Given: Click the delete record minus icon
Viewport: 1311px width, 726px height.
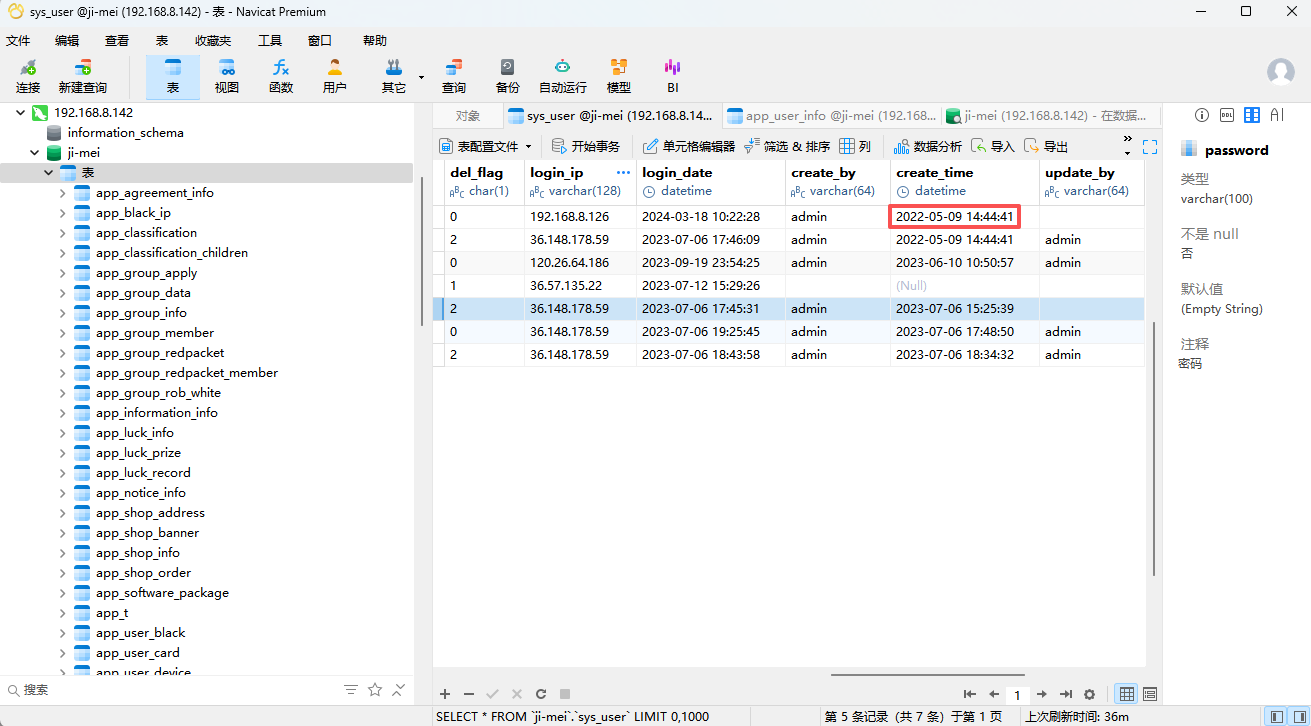Looking at the screenshot, I should (469, 694).
